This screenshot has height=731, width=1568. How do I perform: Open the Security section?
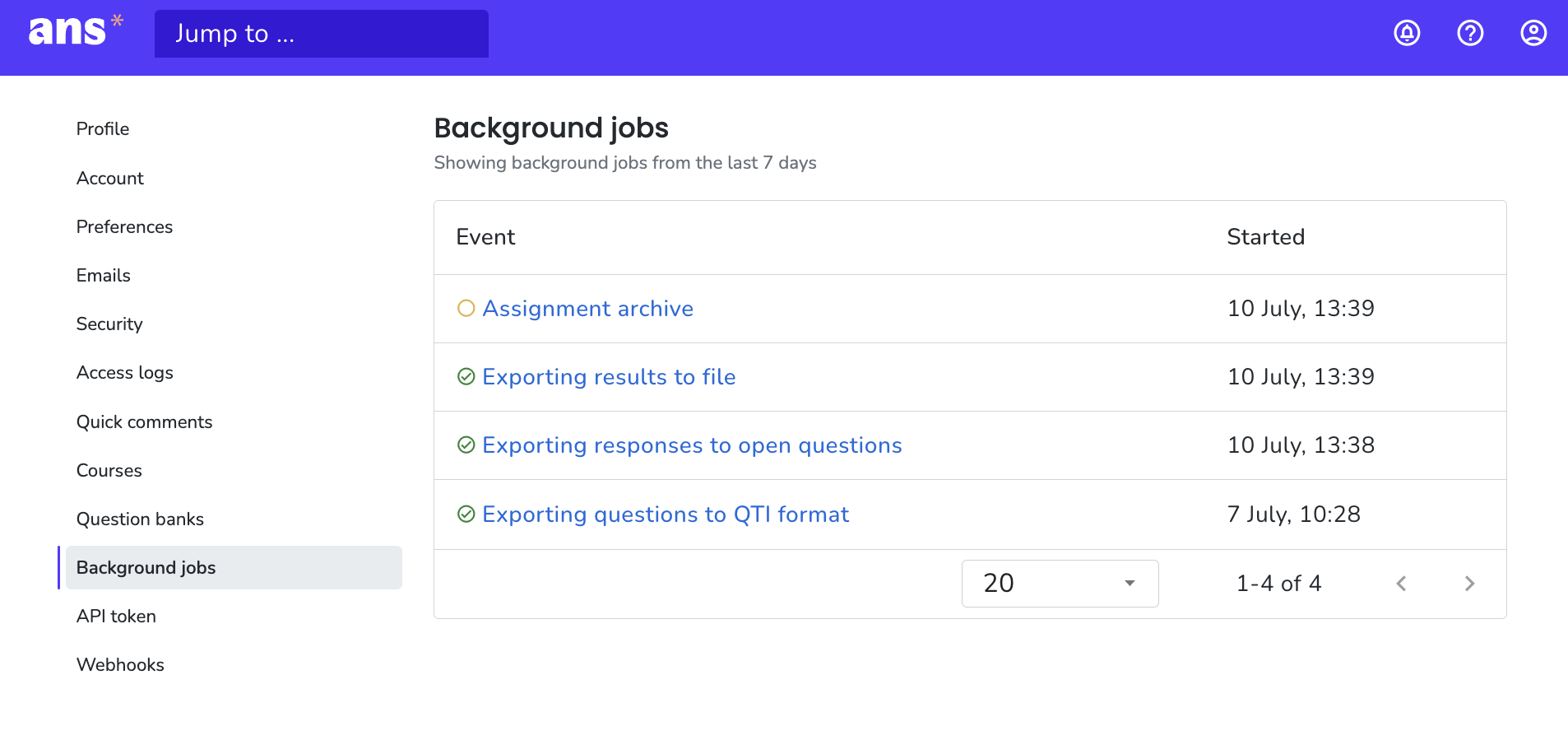(x=109, y=324)
